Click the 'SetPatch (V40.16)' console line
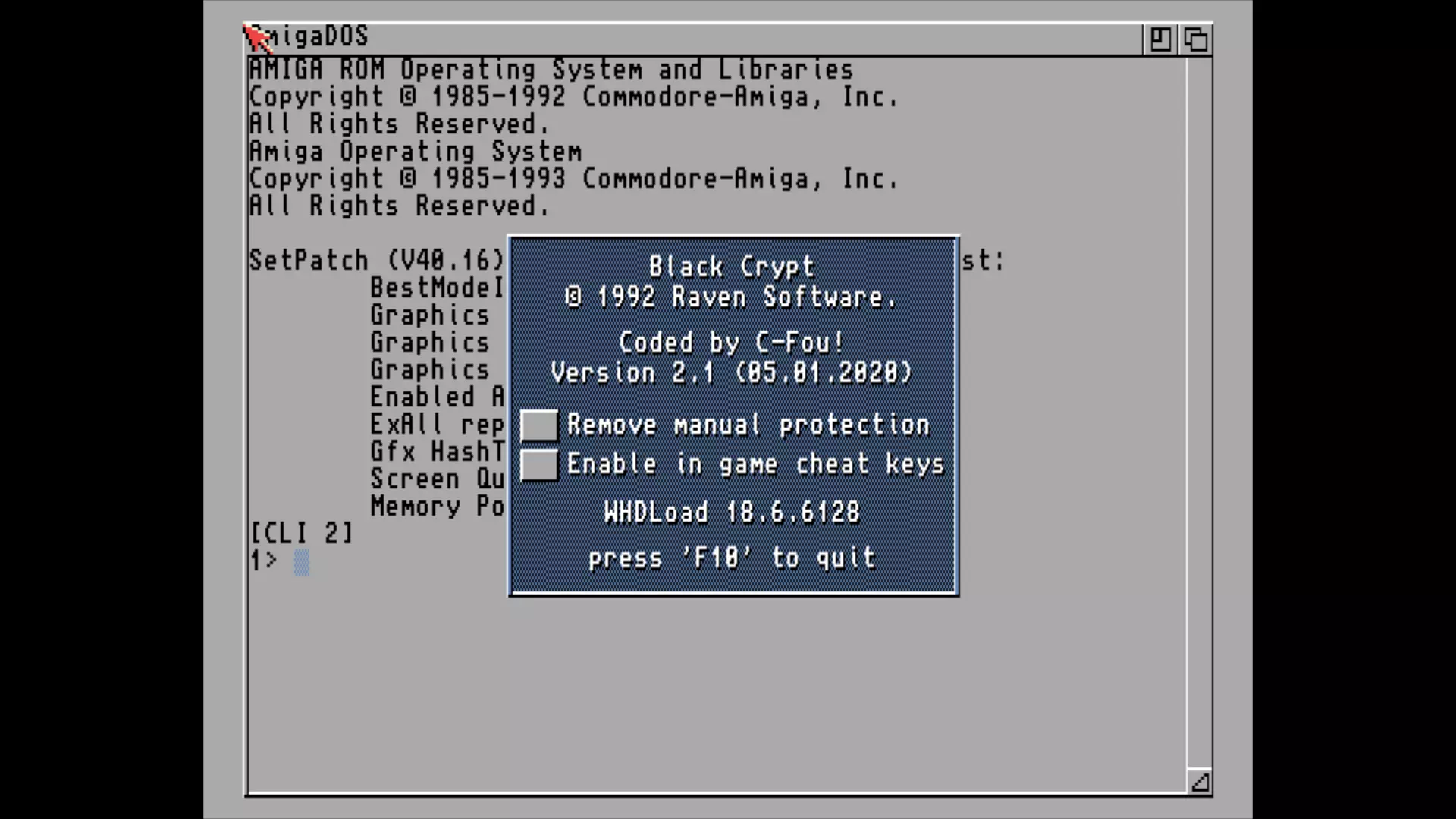Viewport: 1456px width, 819px height. pyautogui.click(x=376, y=261)
